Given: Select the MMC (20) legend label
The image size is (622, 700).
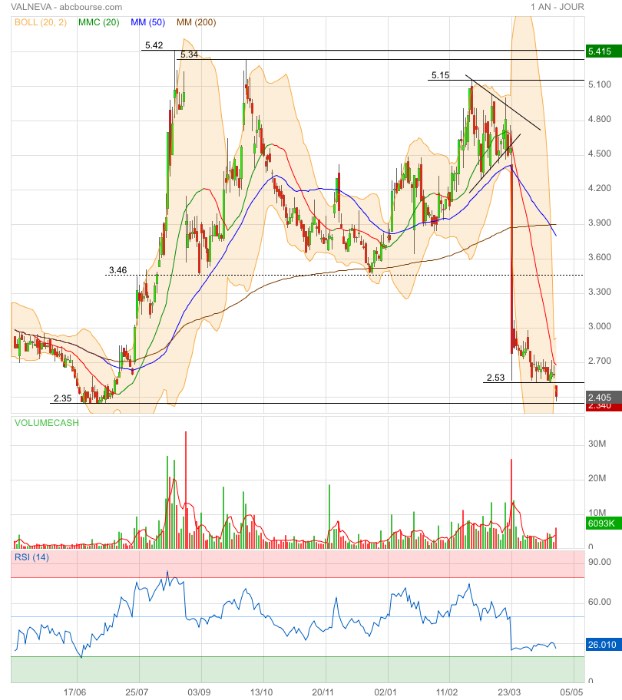Looking at the screenshot, I should tap(99, 22).
